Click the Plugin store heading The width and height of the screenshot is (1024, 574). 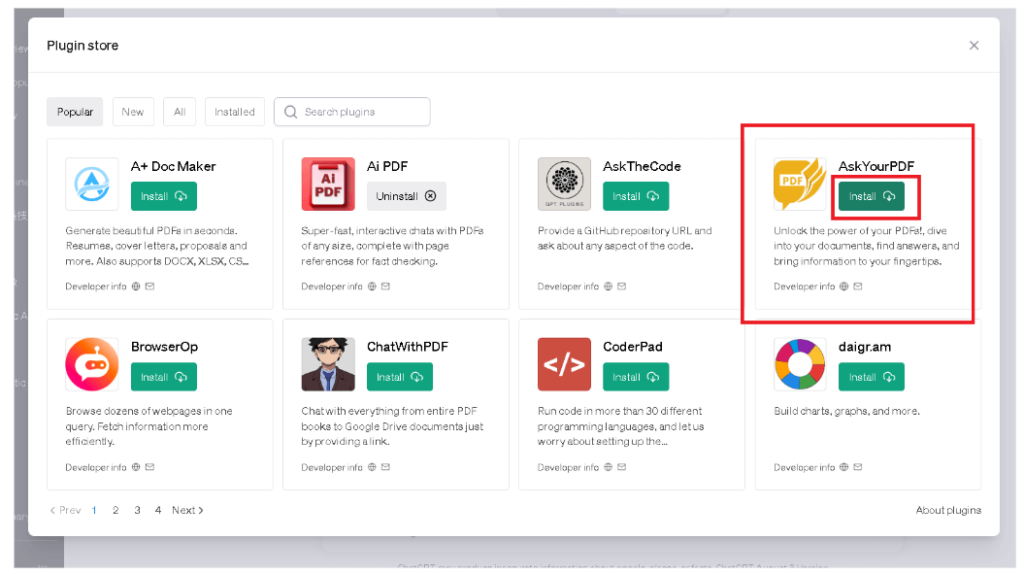(x=82, y=46)
